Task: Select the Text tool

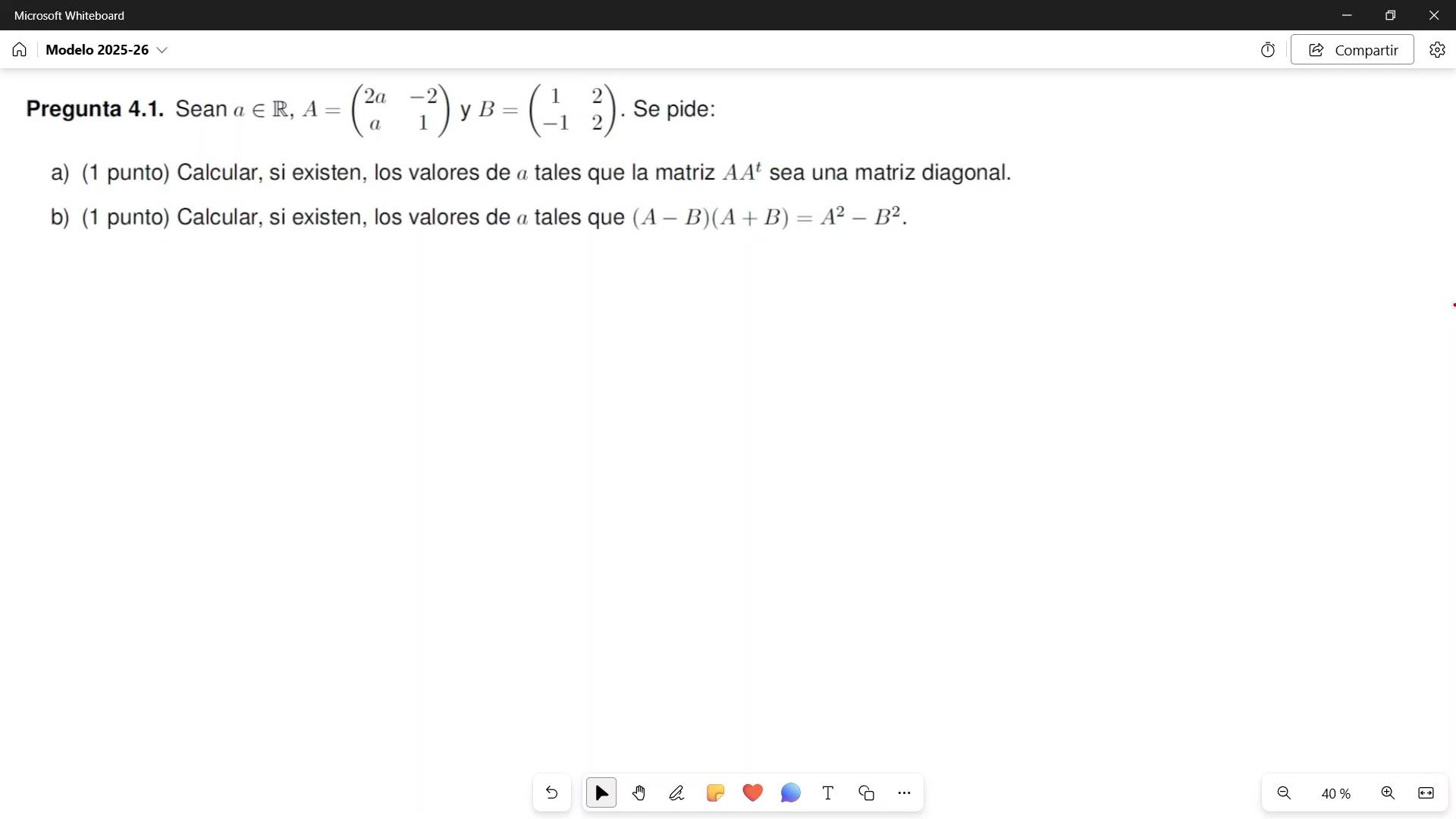Action: click(828, 793)
